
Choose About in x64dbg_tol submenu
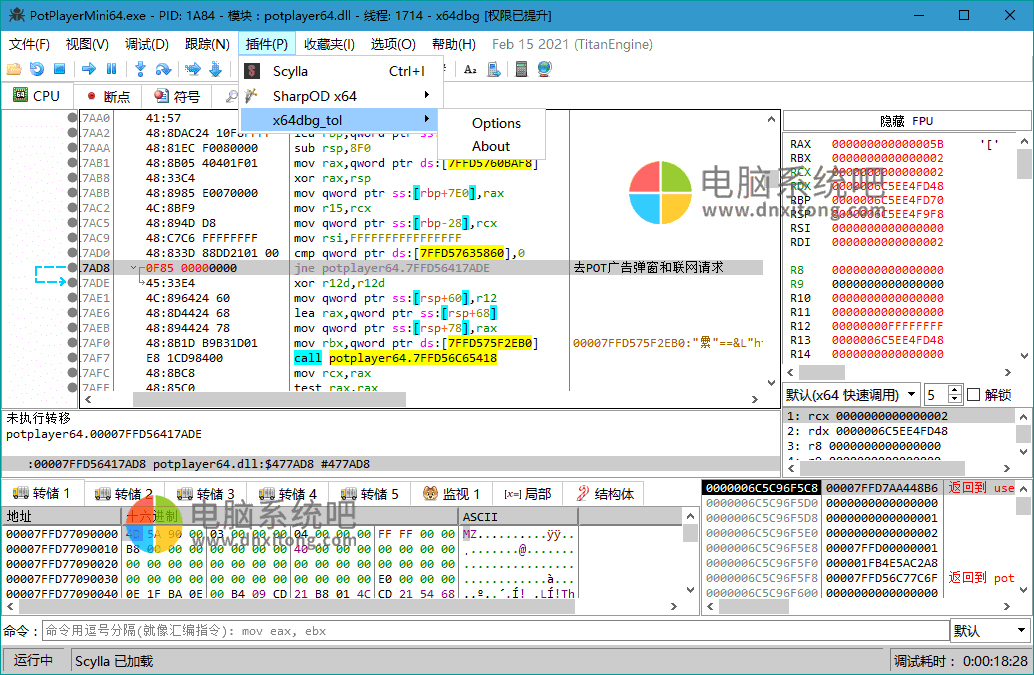491,146
